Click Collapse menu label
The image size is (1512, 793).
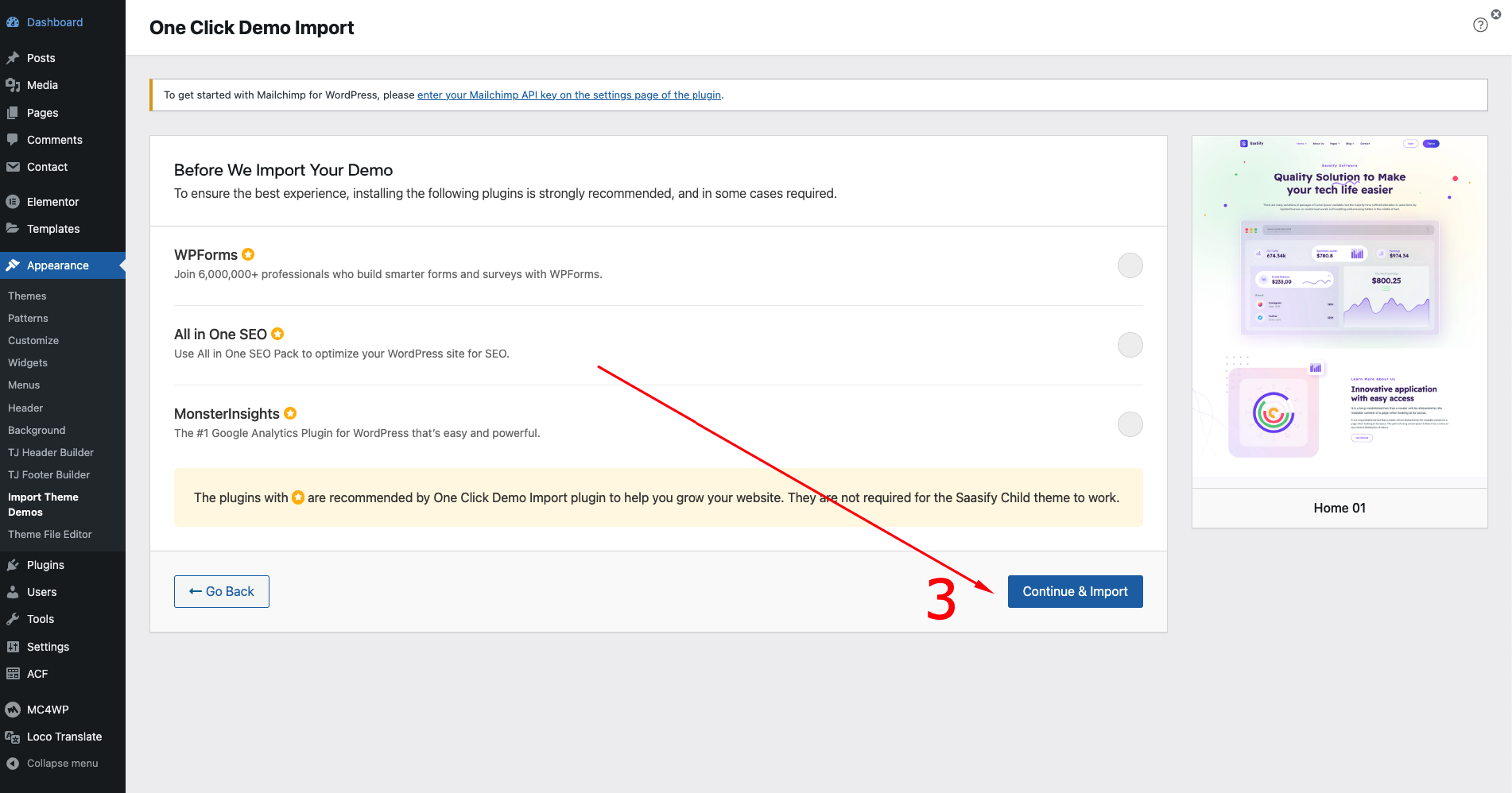pyautogui.click(x=63, y=764)
